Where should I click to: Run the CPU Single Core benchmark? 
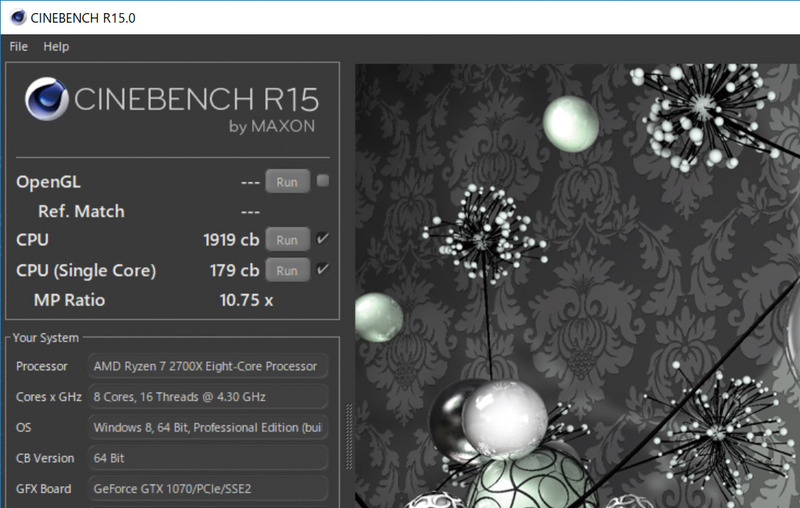click(287, 270)
